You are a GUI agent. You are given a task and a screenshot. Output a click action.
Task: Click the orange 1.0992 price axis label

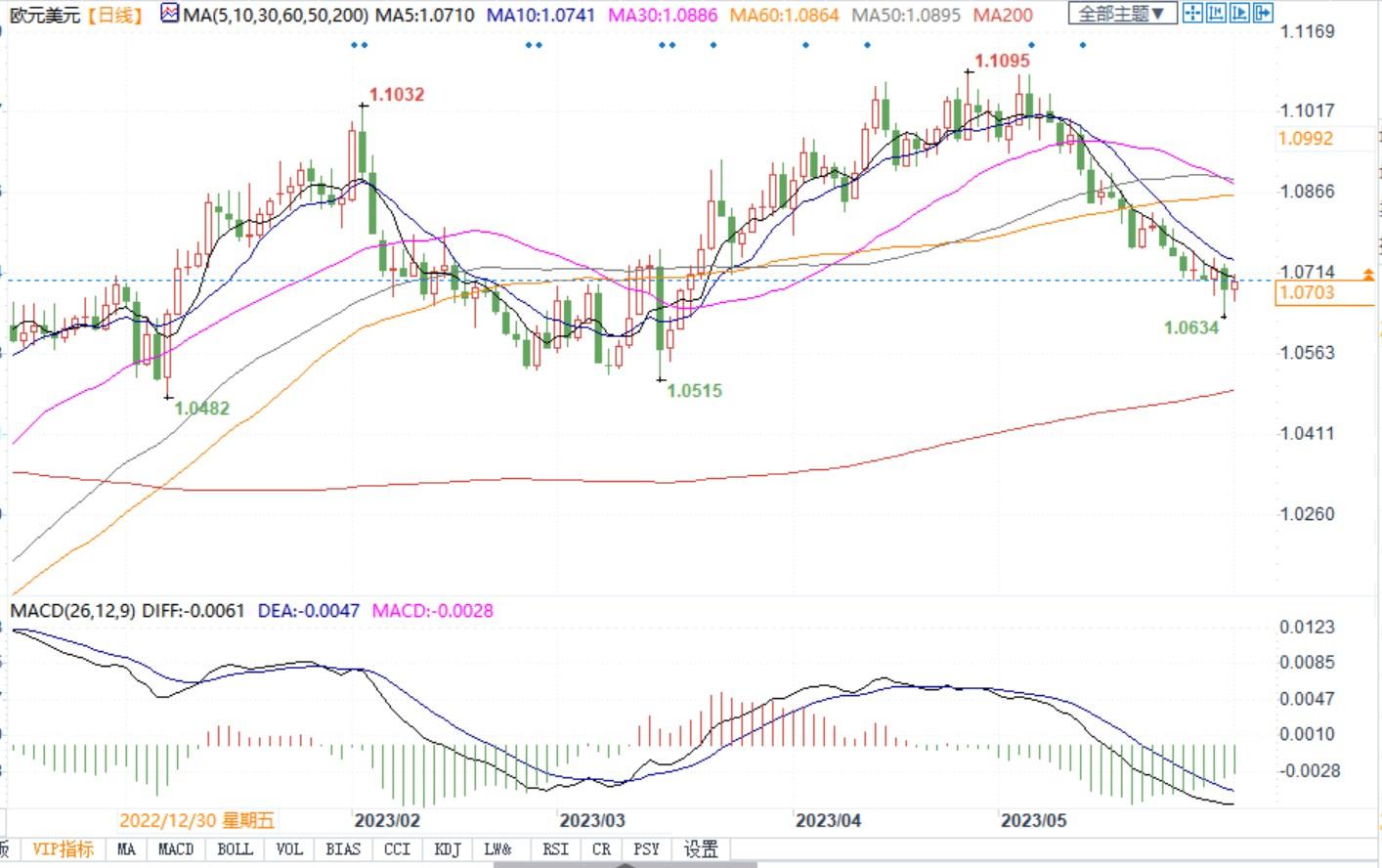point(1306,139)
